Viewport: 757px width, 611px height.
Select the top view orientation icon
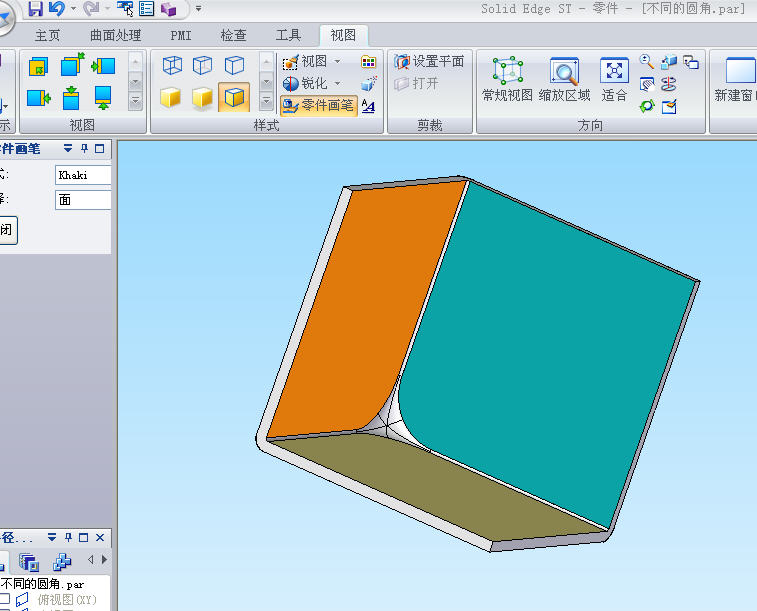click(71, 98)
